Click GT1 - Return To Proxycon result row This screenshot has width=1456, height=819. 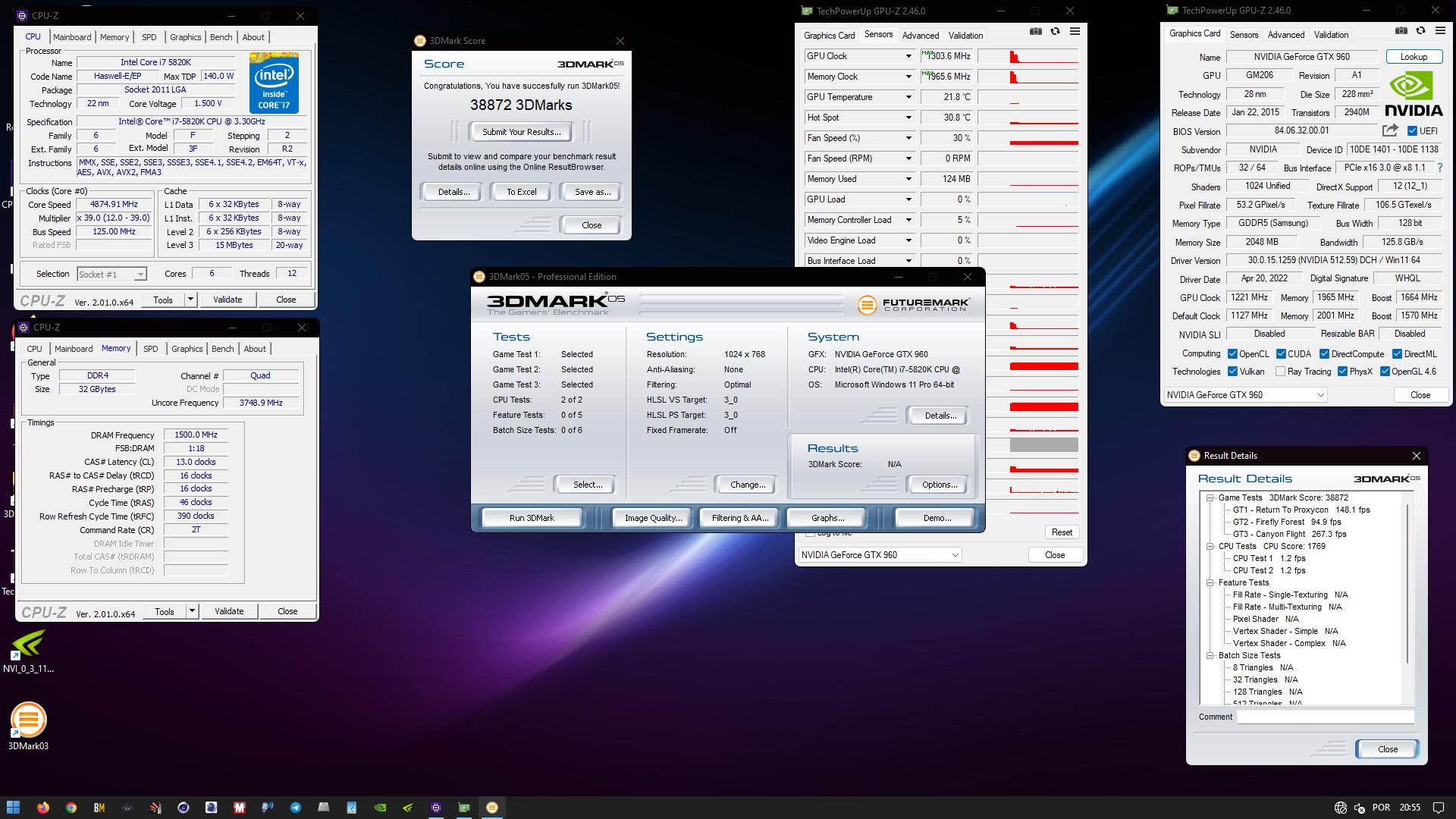1301,510
